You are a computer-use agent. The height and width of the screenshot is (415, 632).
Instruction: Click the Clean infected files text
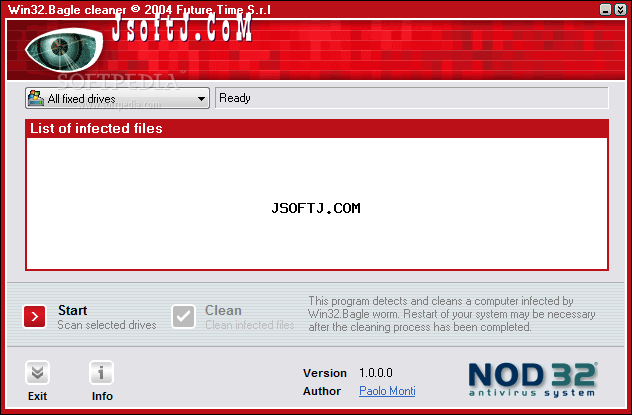(x=249, y=325)
